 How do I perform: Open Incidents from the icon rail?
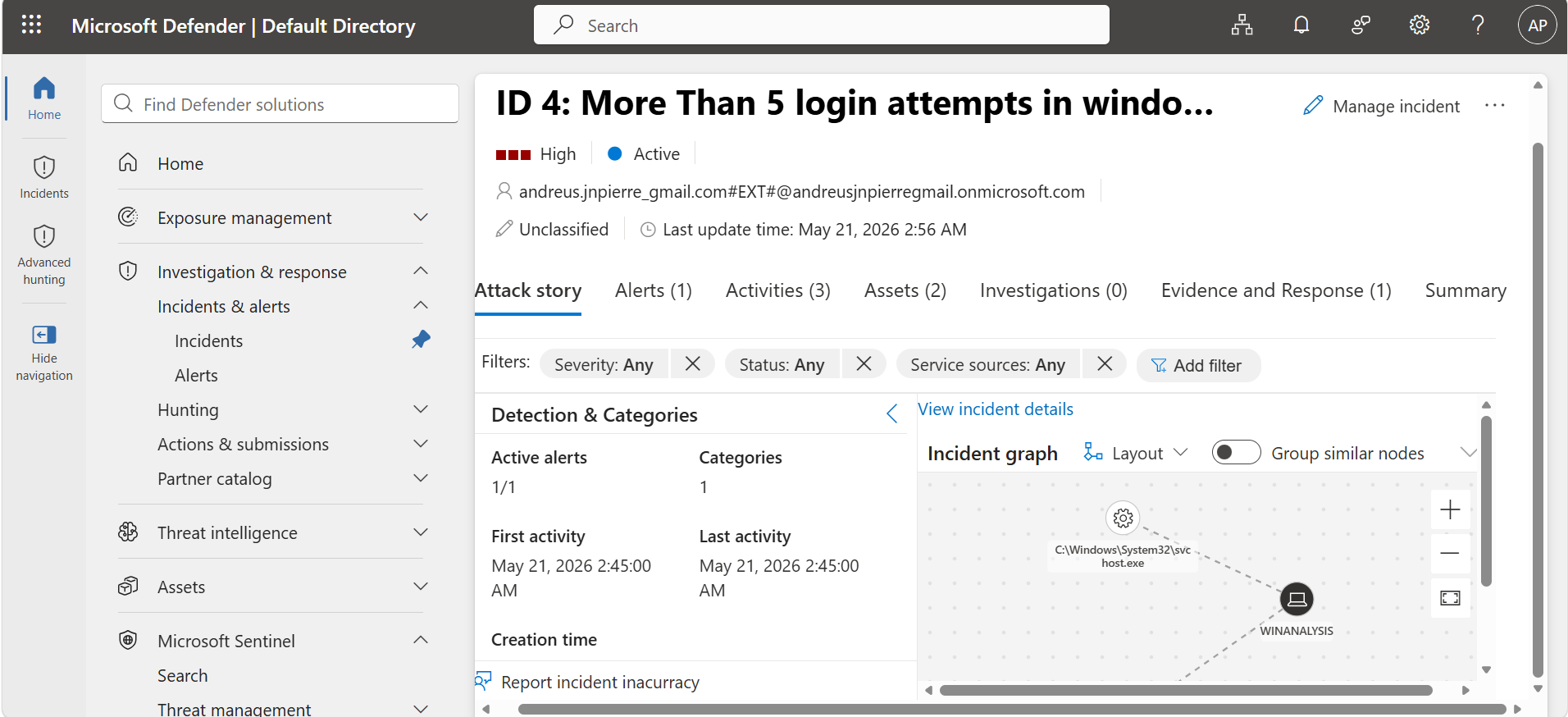pyautogui.click(x=44, y=177)
